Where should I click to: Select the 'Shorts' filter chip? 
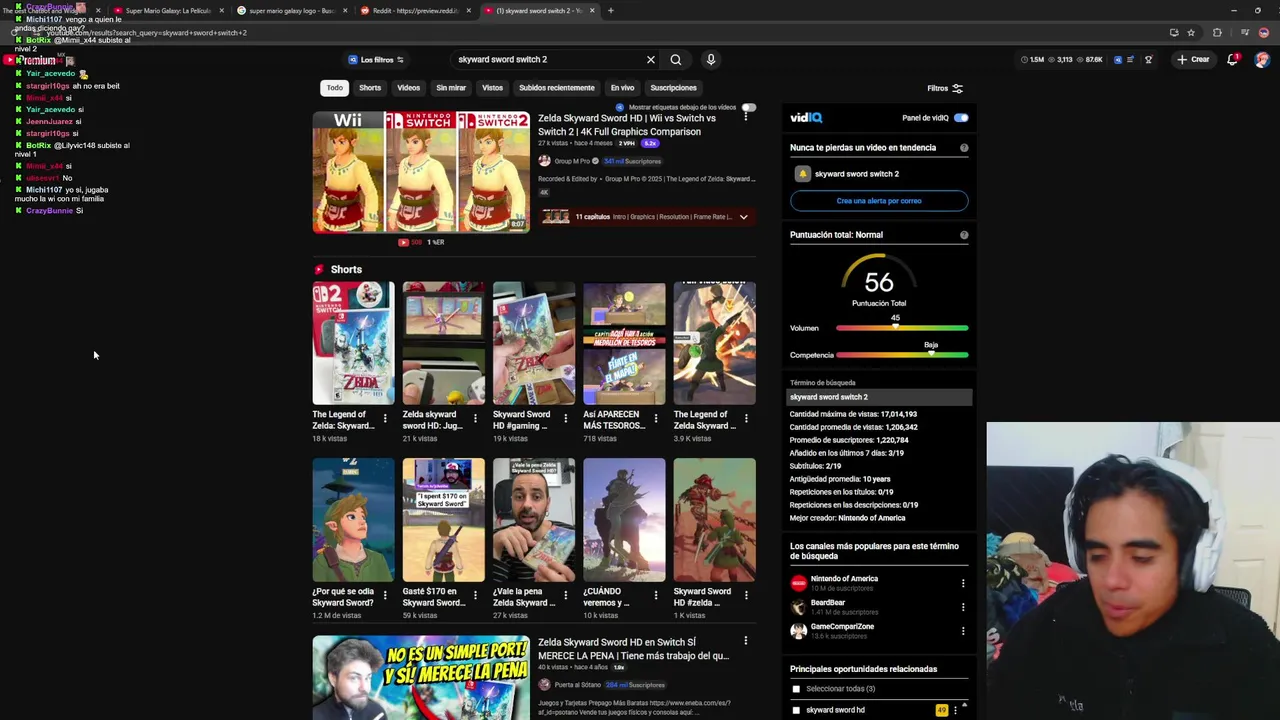tap(370, 88)
